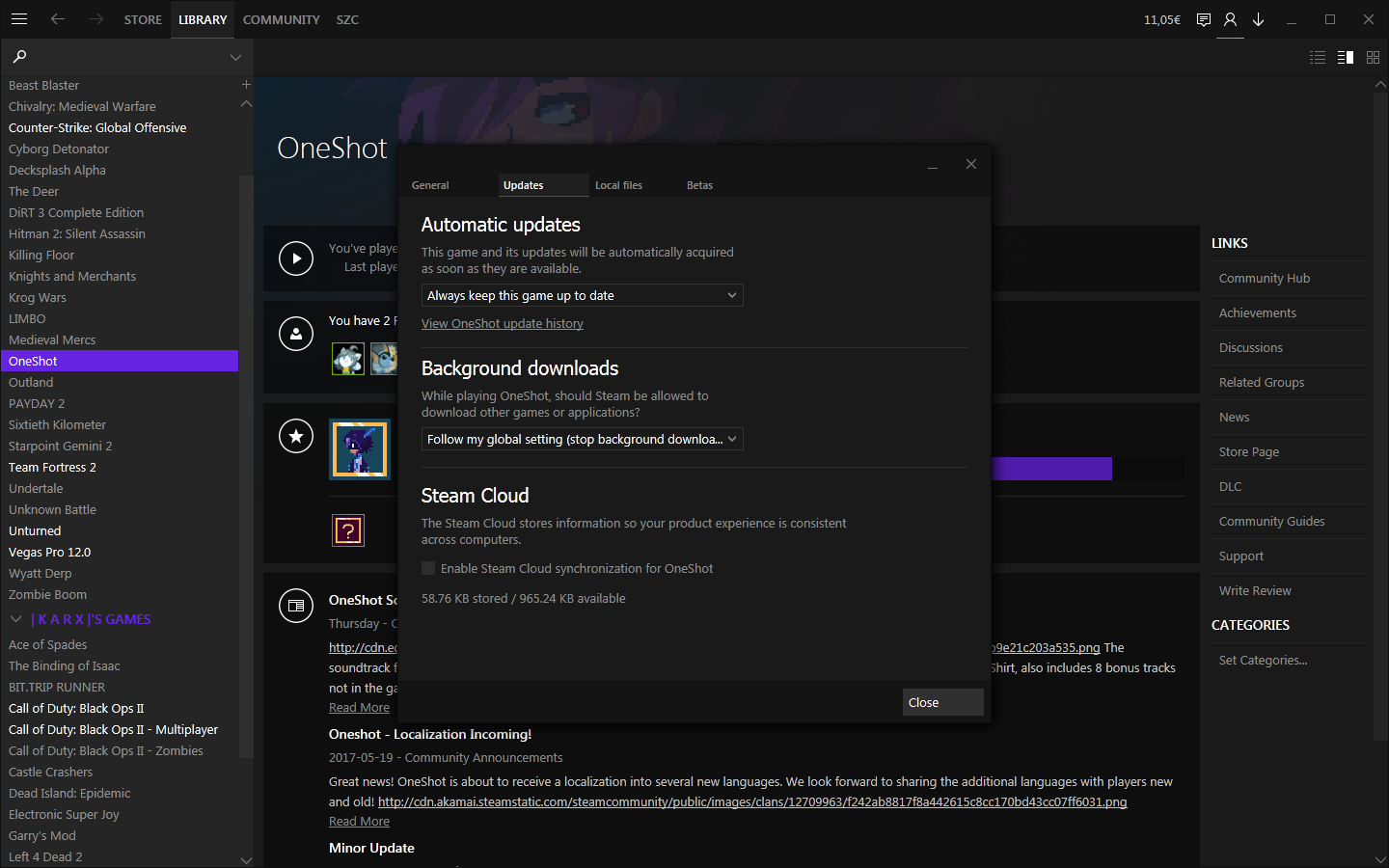Open the Community Hub link
This screenshot has width=1389, height=868.
coord(1265,278)
